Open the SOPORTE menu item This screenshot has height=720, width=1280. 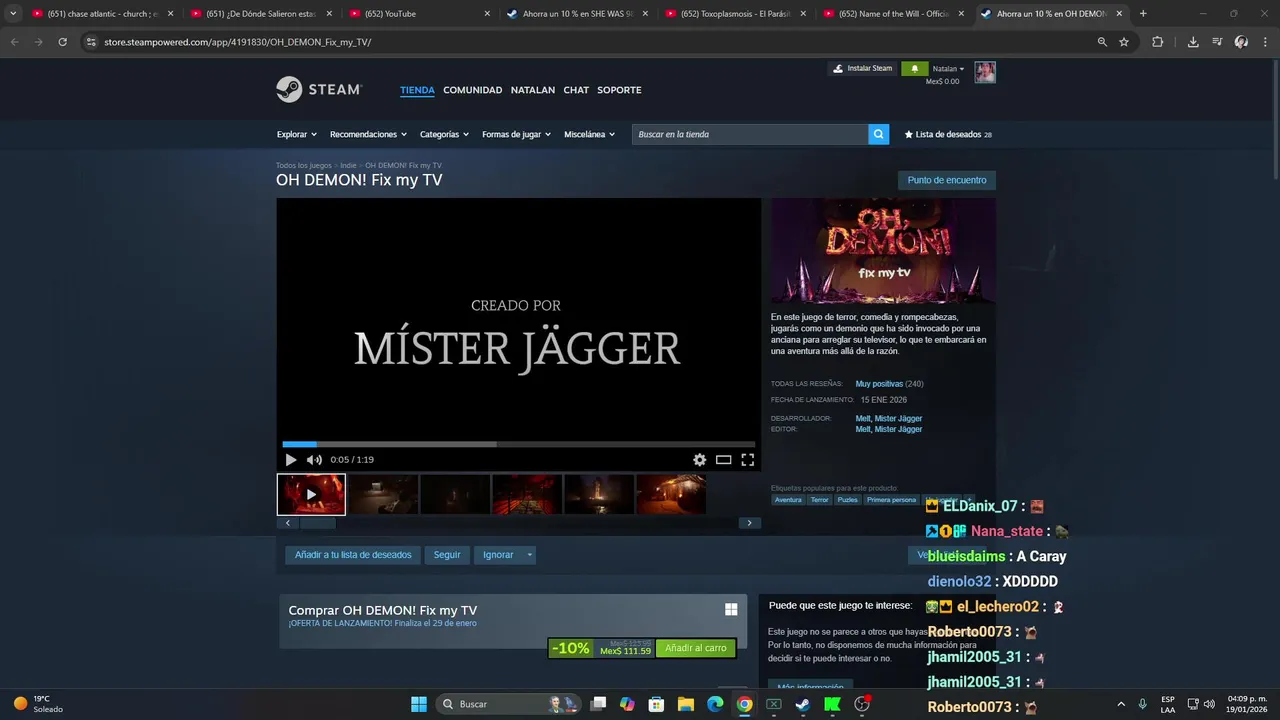619,90
